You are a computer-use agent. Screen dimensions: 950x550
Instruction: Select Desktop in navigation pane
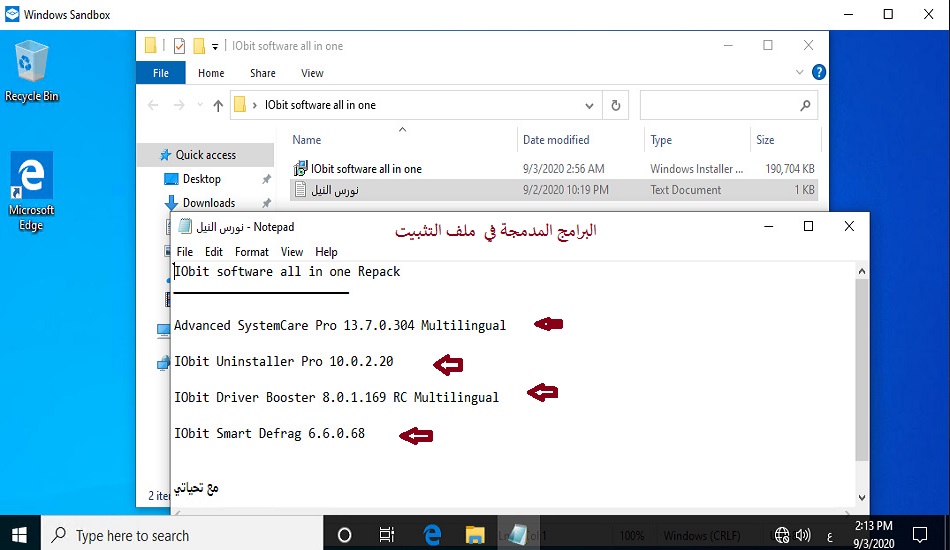[202, 179]
